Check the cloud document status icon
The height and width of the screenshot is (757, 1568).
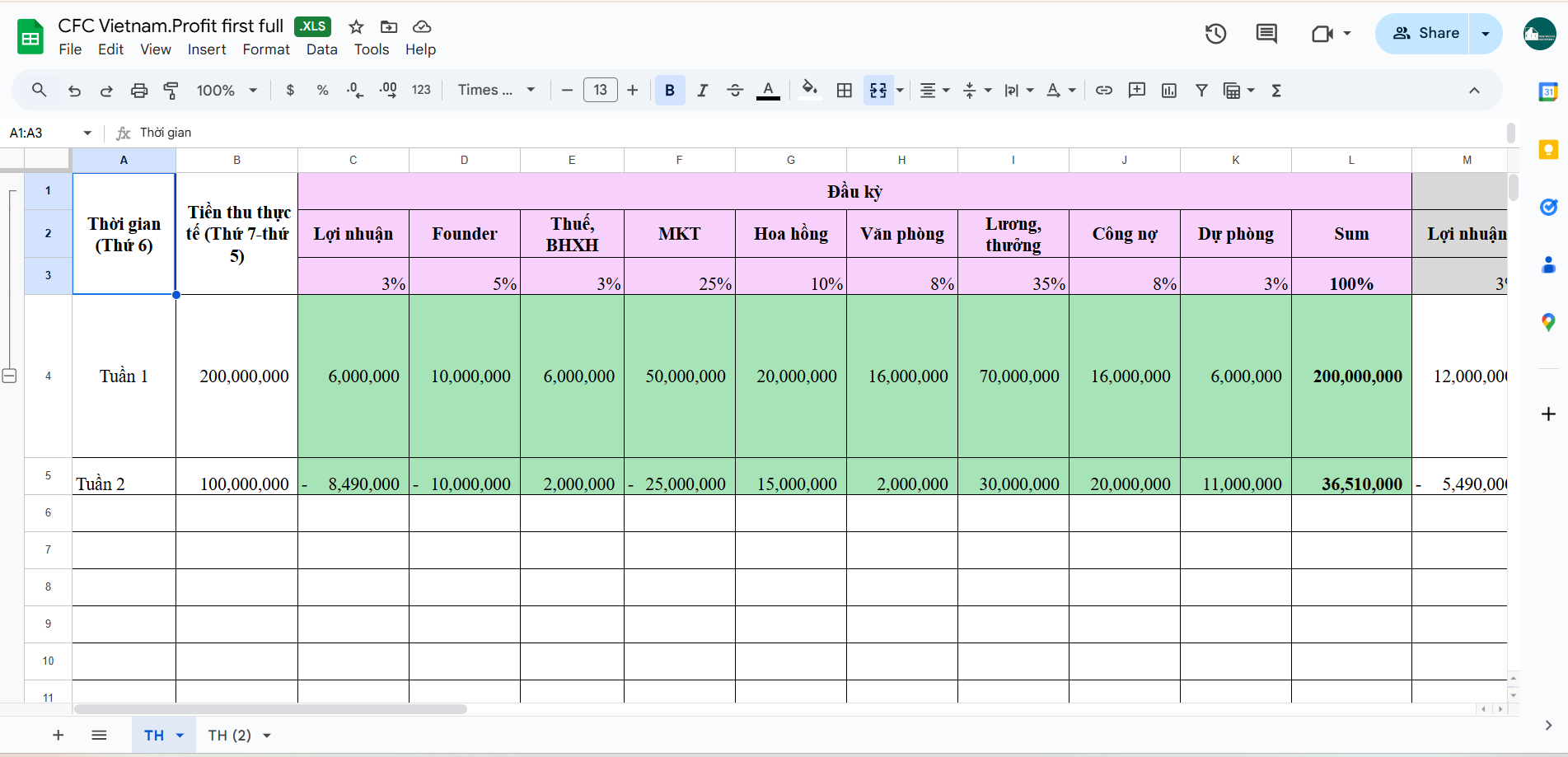pos(422,27)
